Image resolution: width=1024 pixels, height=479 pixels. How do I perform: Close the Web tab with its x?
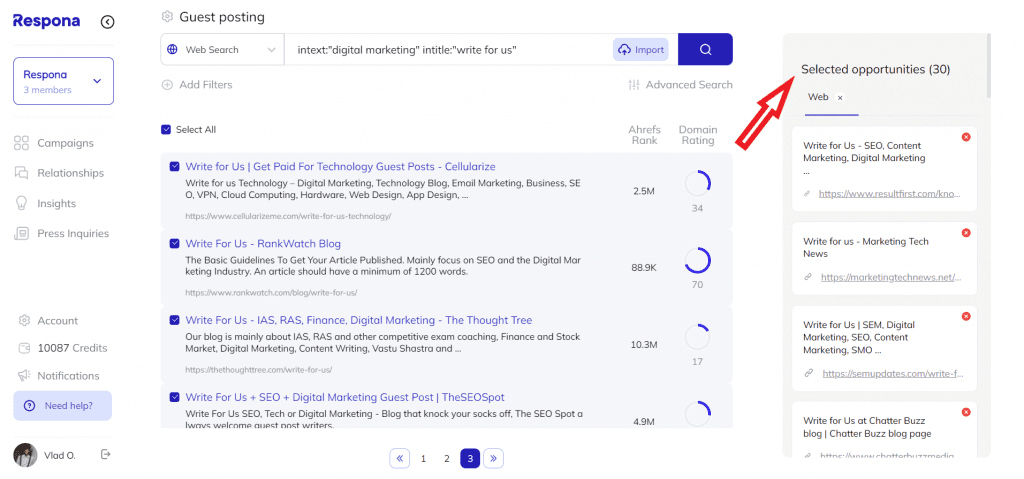coord(840,97)
